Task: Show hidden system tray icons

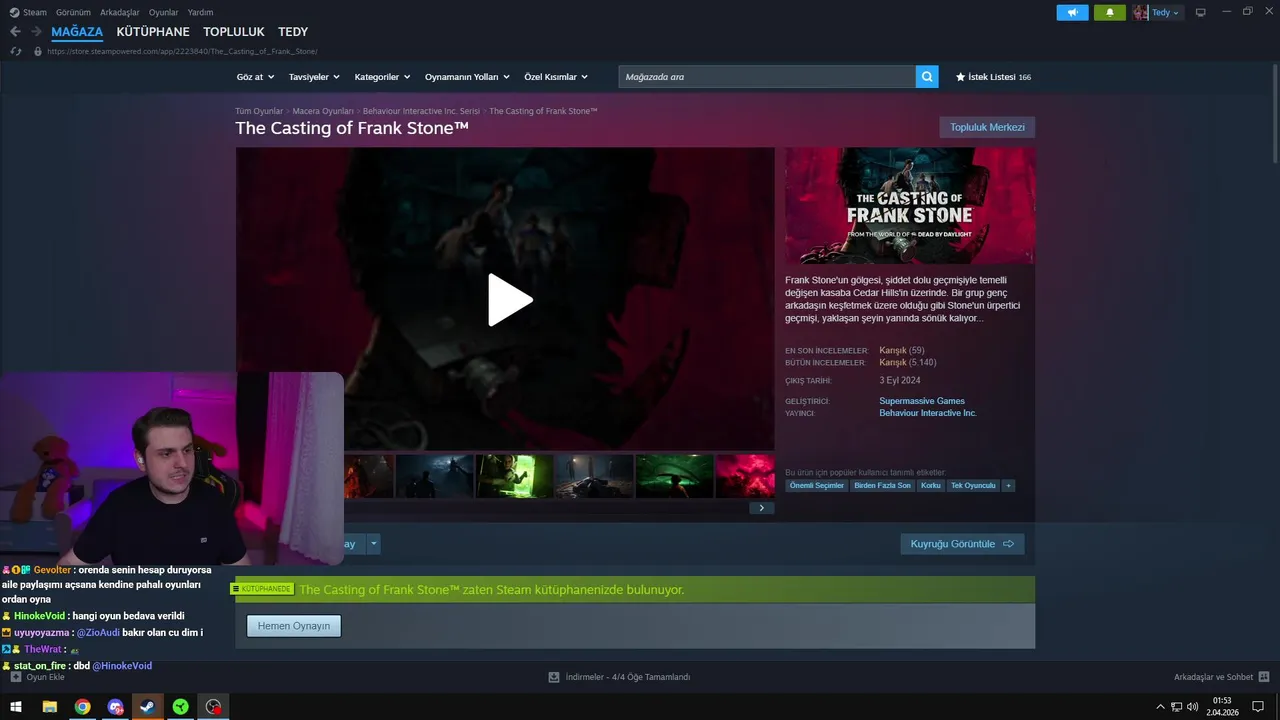Action: [1160, 706]
